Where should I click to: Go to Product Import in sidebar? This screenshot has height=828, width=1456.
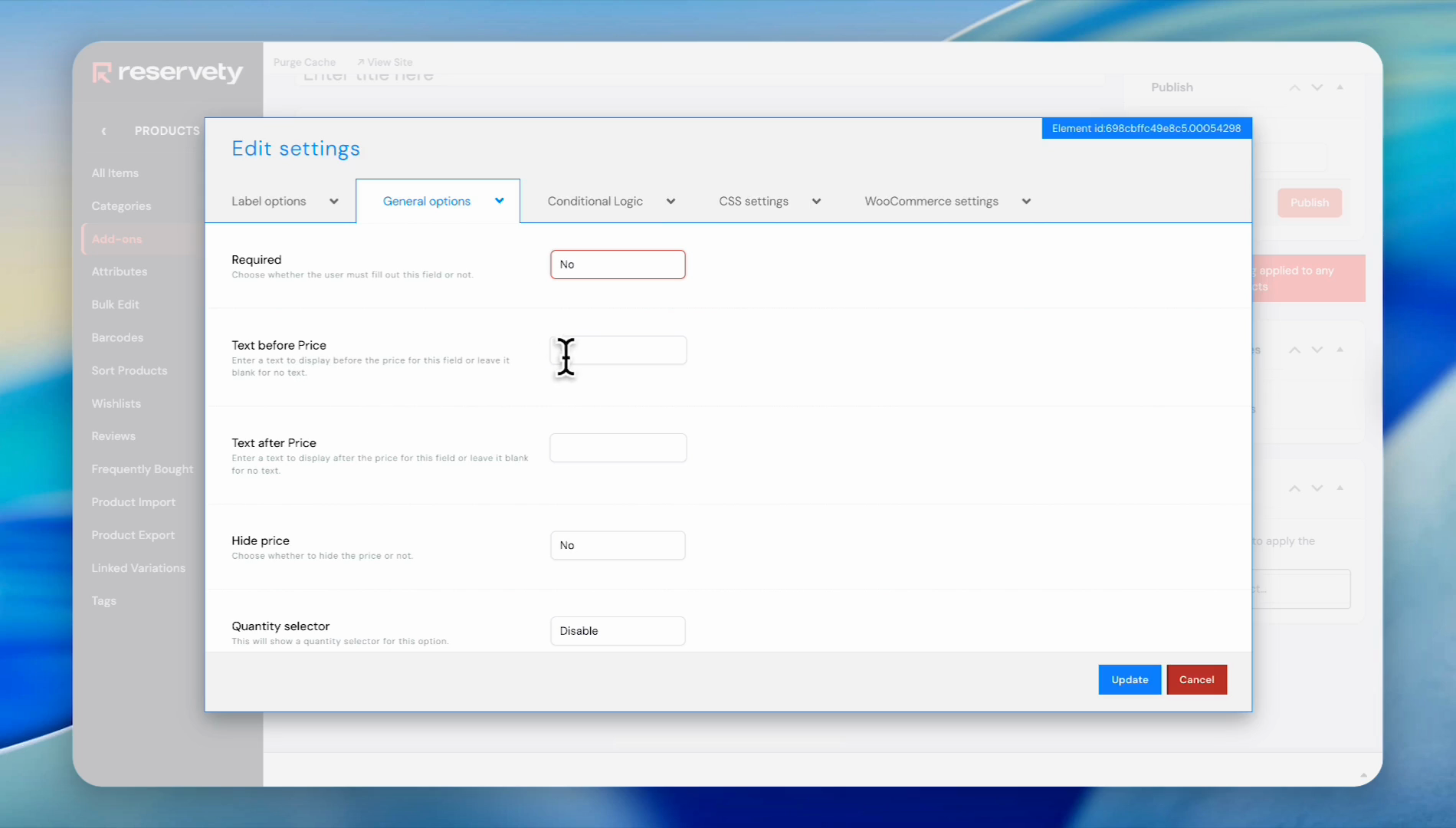[133, 502]
